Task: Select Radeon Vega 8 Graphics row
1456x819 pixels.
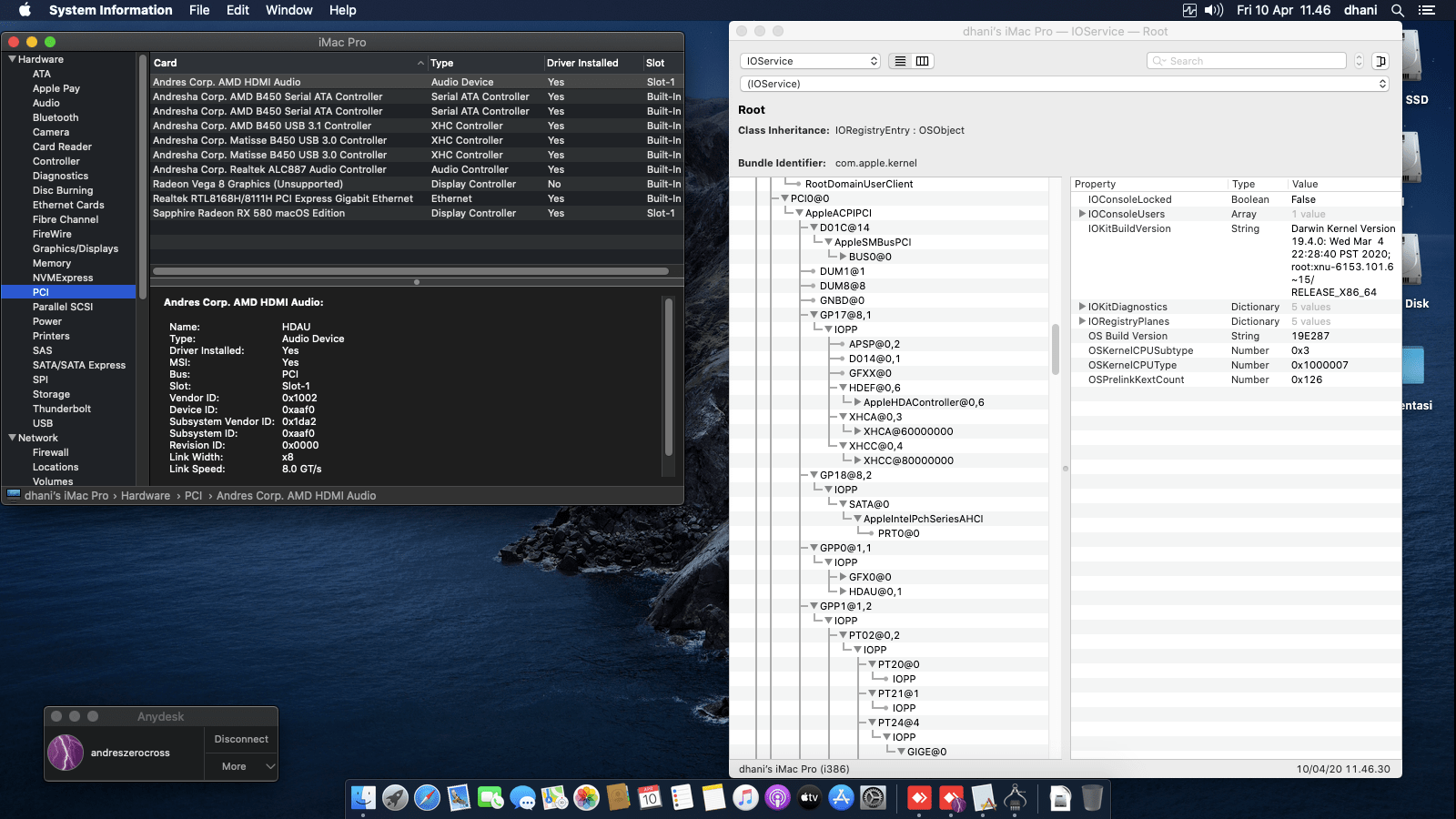Action: tap(417, 184)
